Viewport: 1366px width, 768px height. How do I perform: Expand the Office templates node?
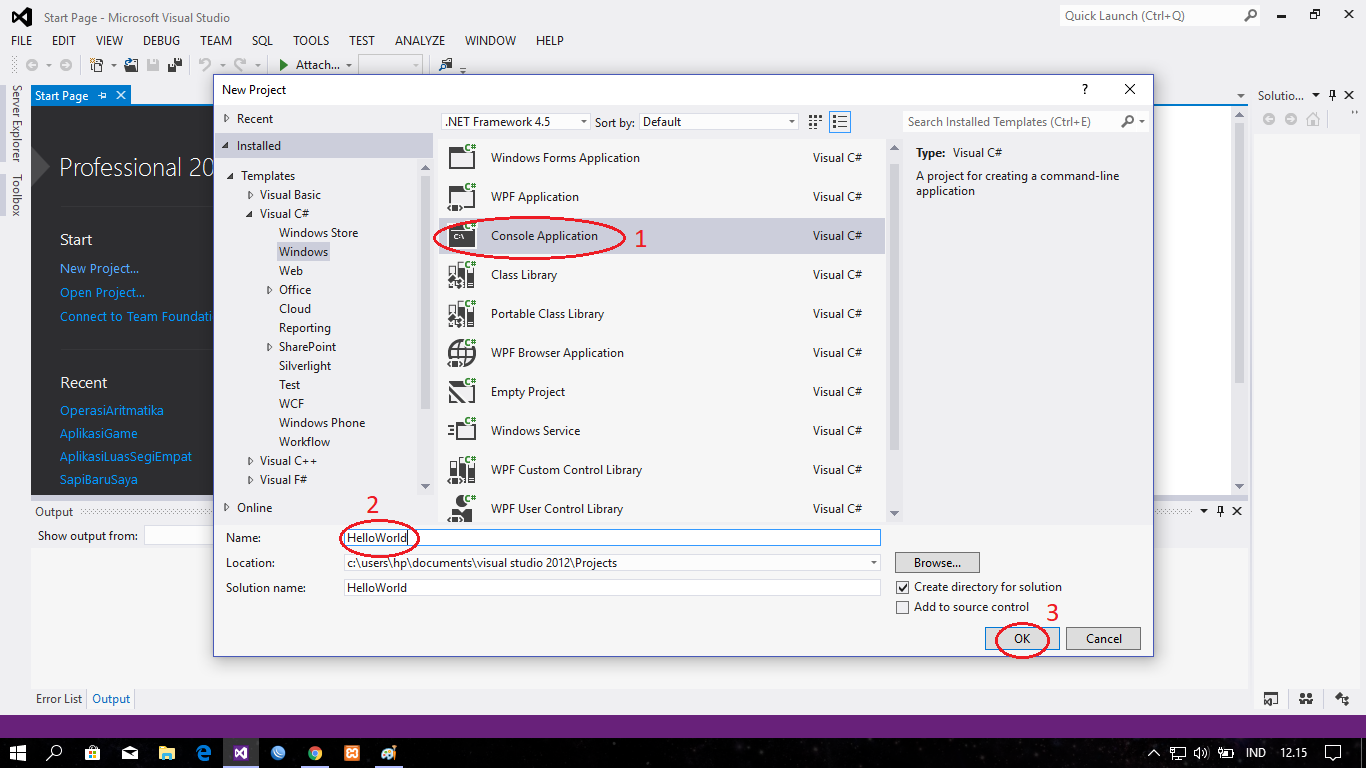[x=268, y=289]
